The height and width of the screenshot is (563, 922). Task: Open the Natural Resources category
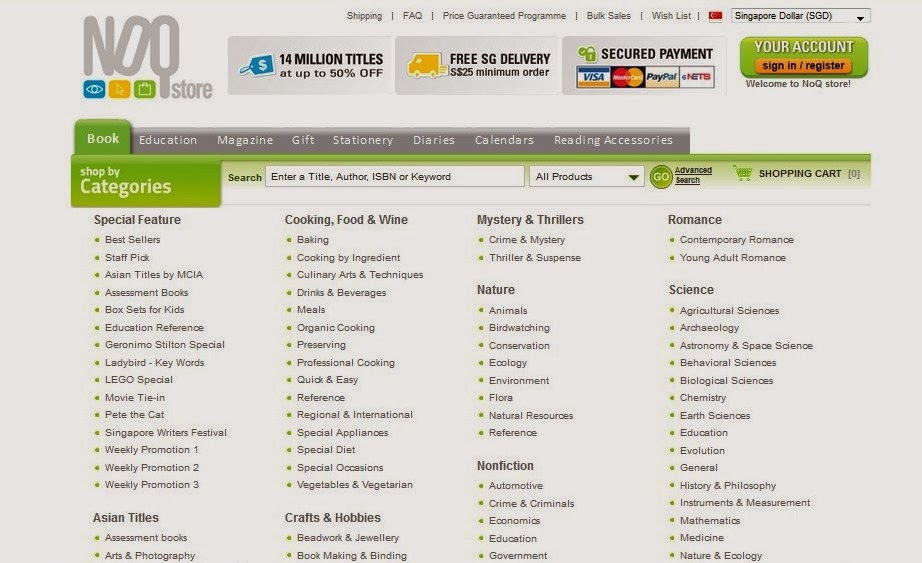tap(531, 415)
